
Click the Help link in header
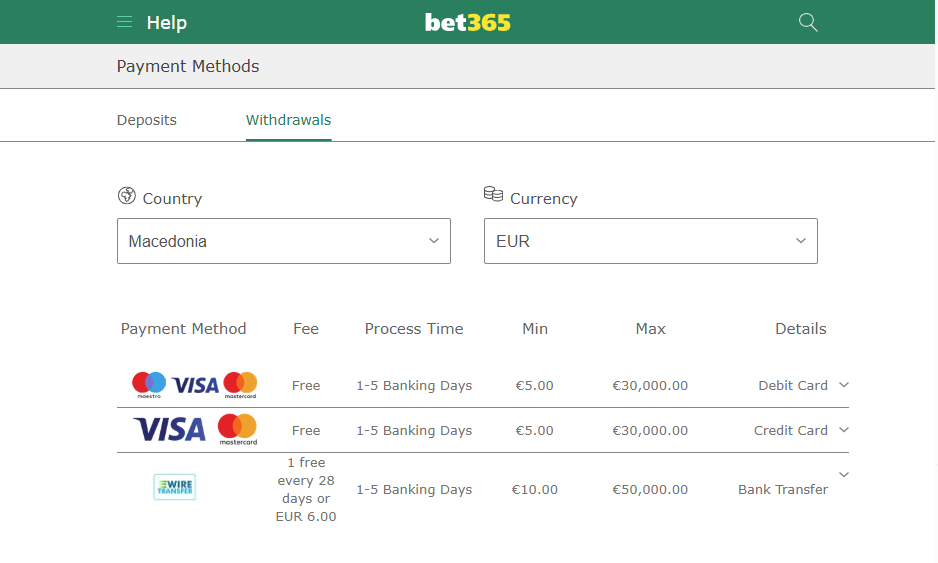coord(167,23)
